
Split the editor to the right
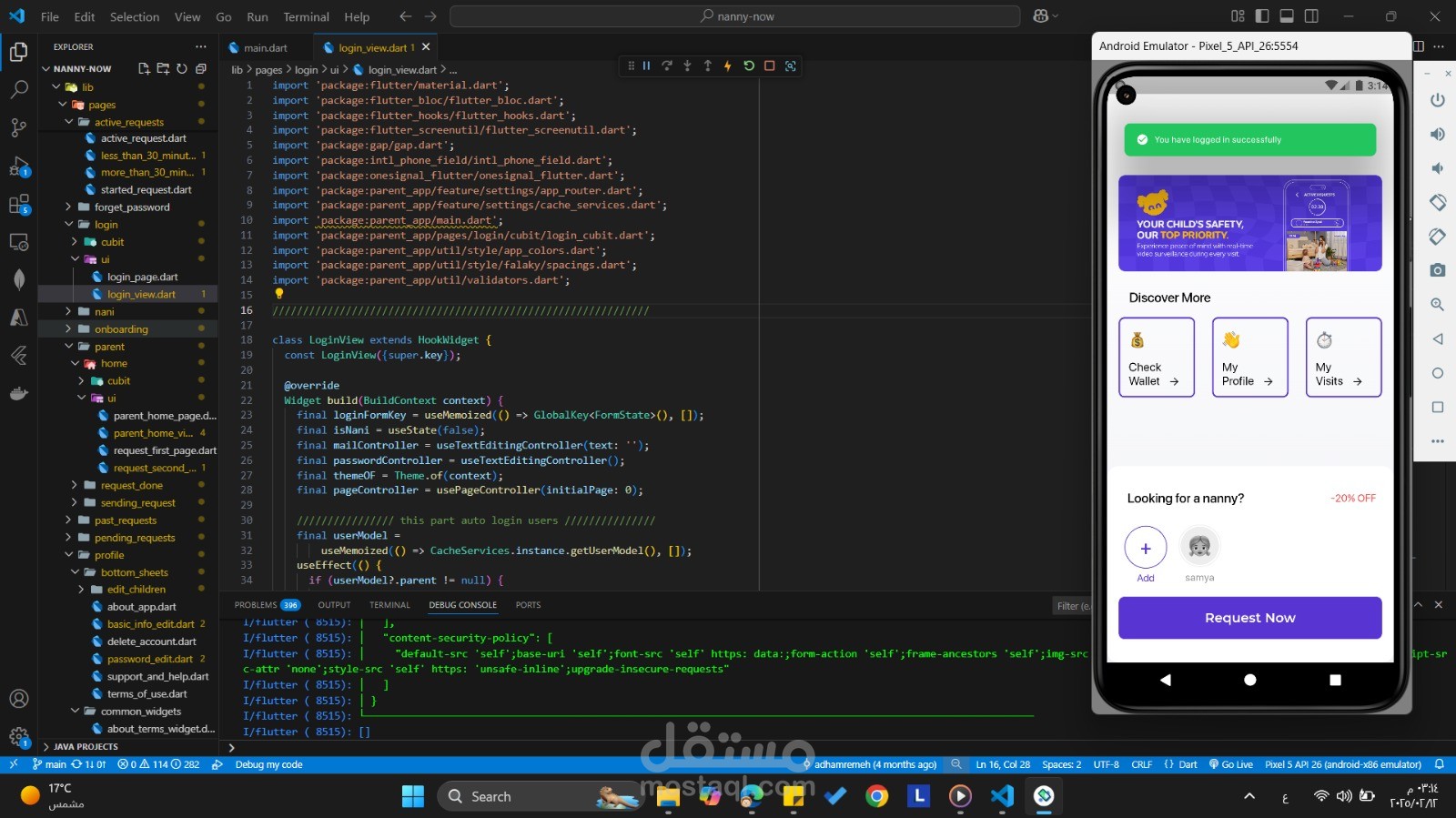click(1419, 46)
